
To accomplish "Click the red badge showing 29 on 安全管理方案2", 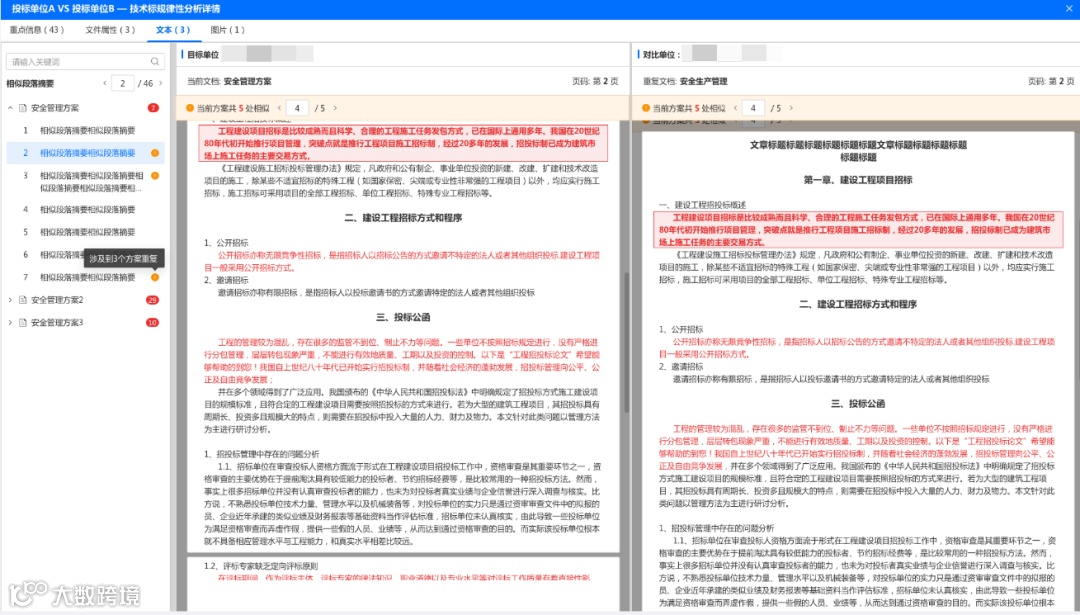I will 152,300.
